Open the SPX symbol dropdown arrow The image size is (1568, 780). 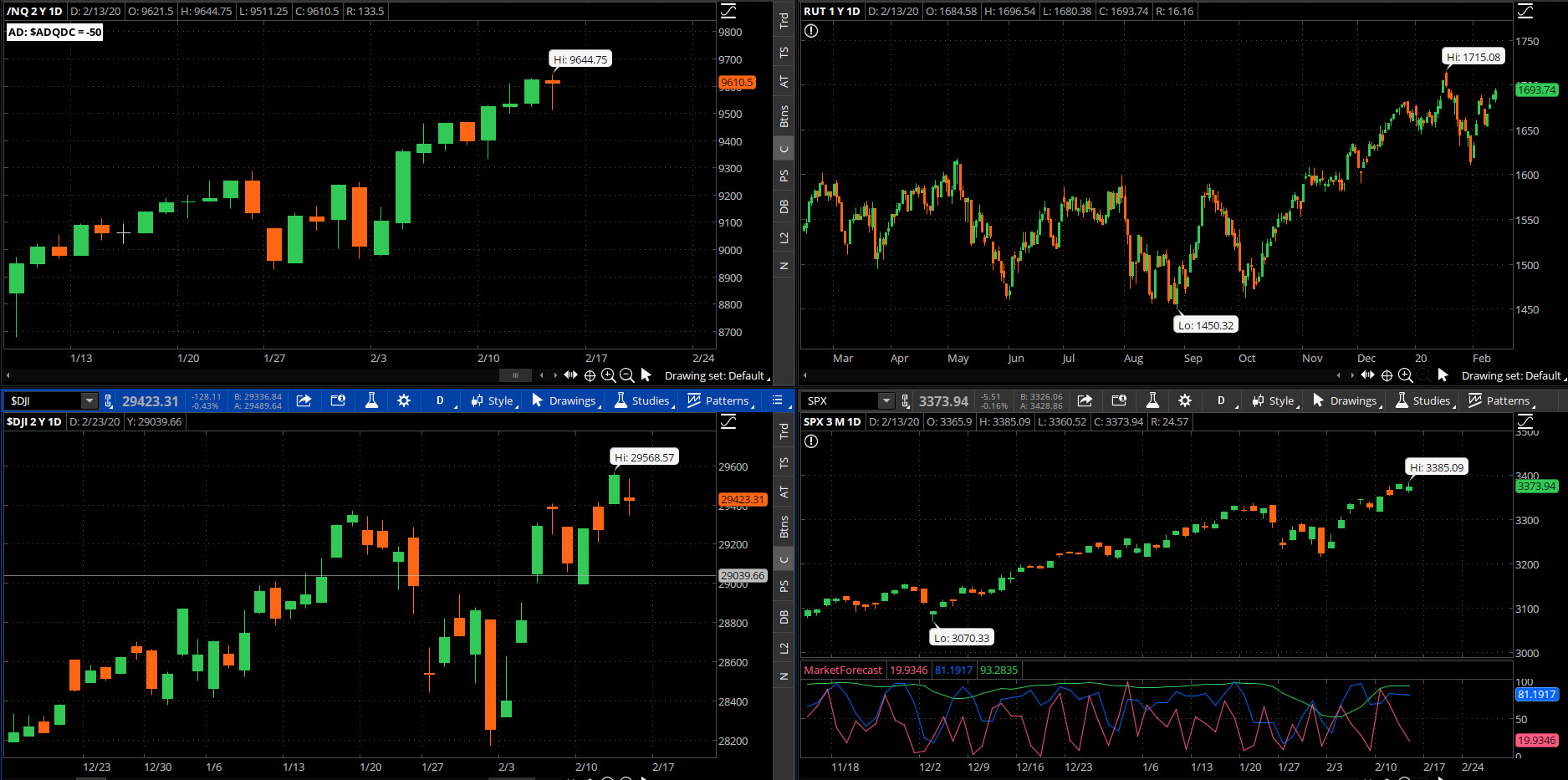coord(886,400)
